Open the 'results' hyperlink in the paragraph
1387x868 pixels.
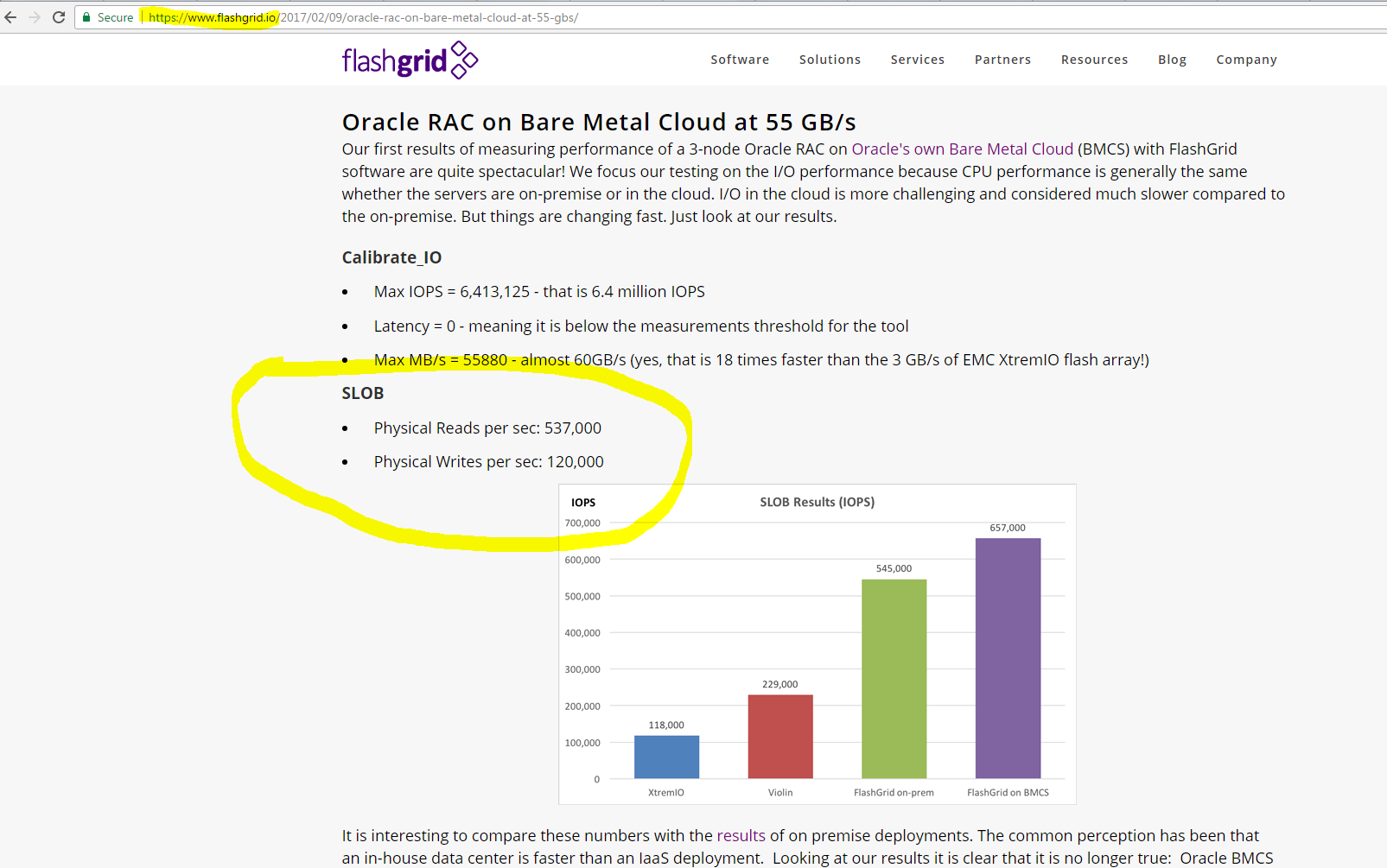click(741, 835)
